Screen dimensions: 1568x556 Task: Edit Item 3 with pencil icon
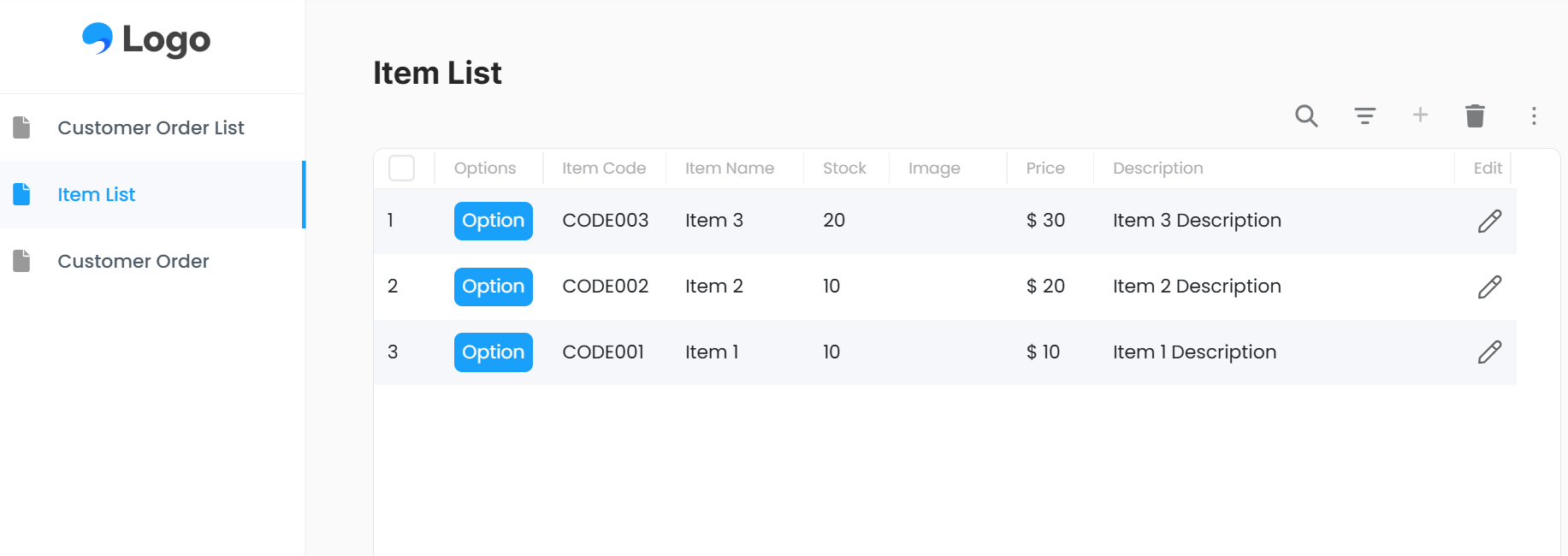pyautogui.click(x=1489, y=221)
